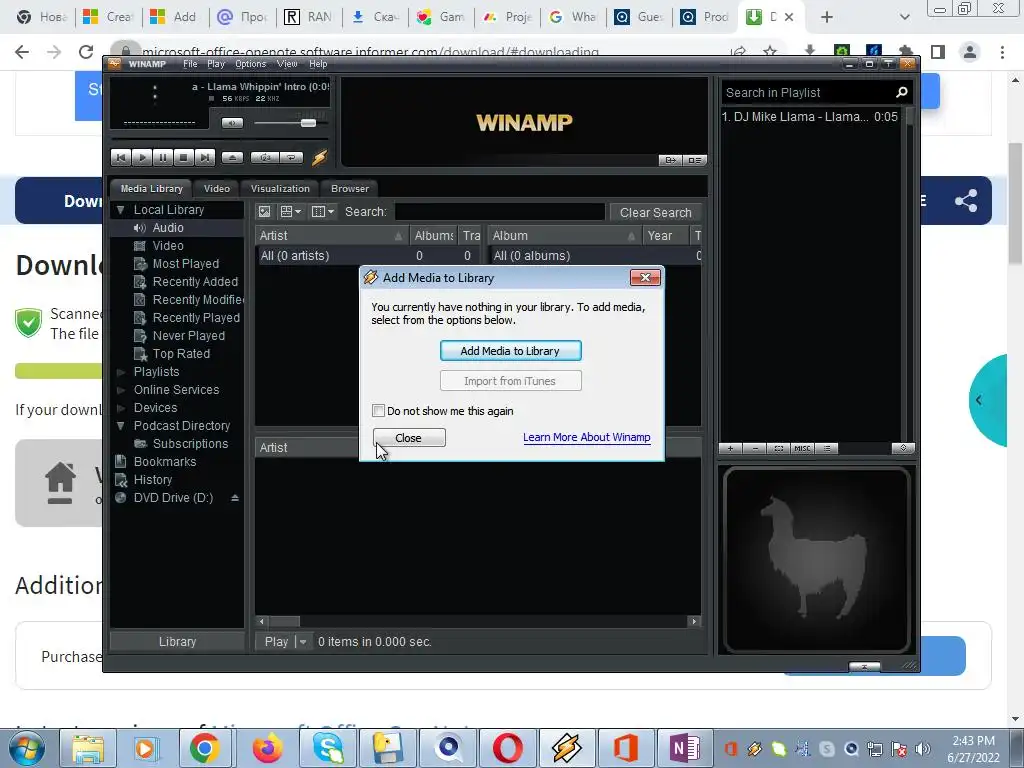Mute audio with the speaker button
1024x768 pixels.
(x=232, y=123)
